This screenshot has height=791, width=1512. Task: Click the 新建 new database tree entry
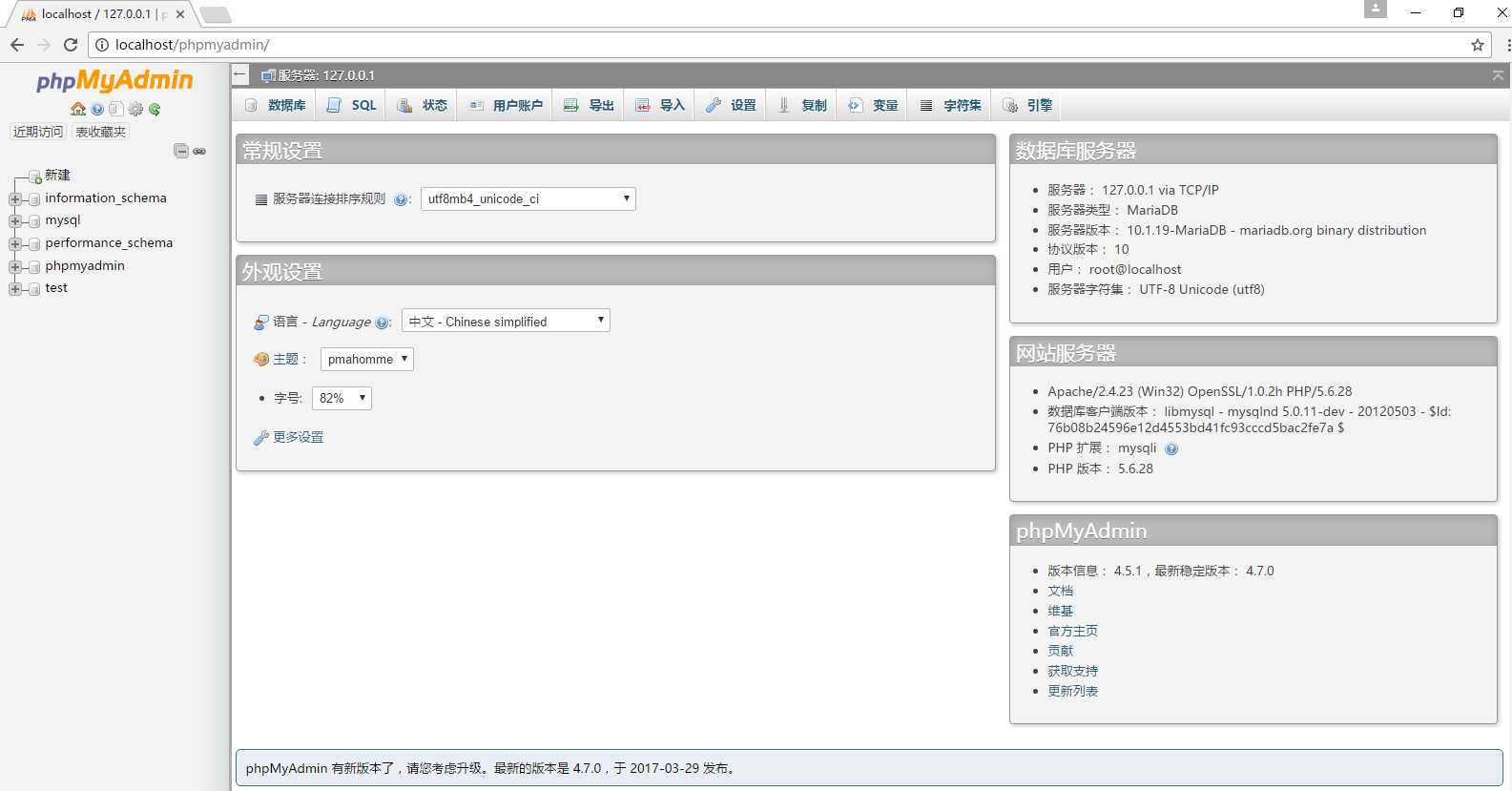[x=57, y=176]
